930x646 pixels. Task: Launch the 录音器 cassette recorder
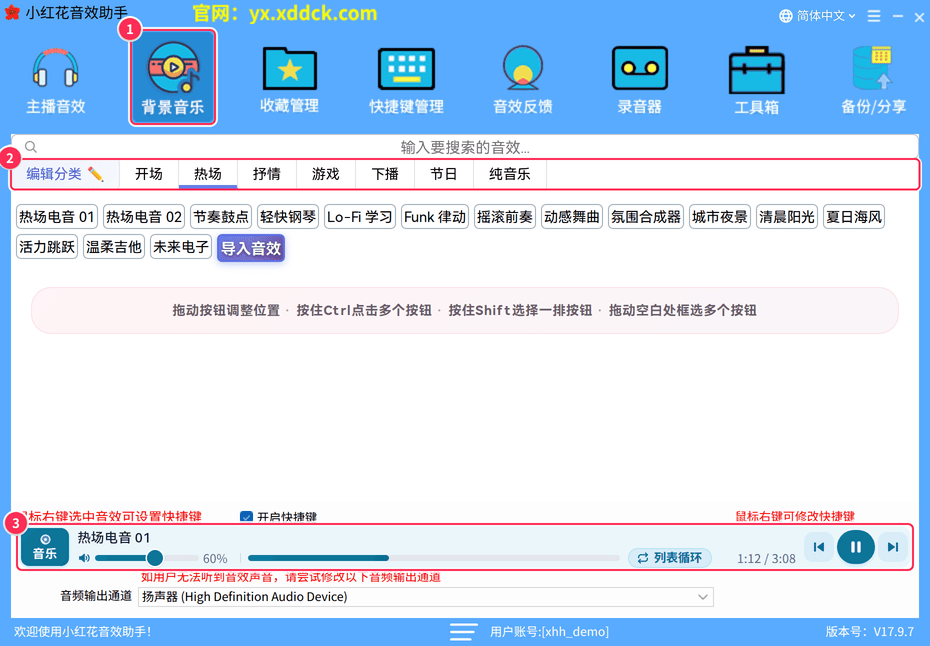[639, 80]
